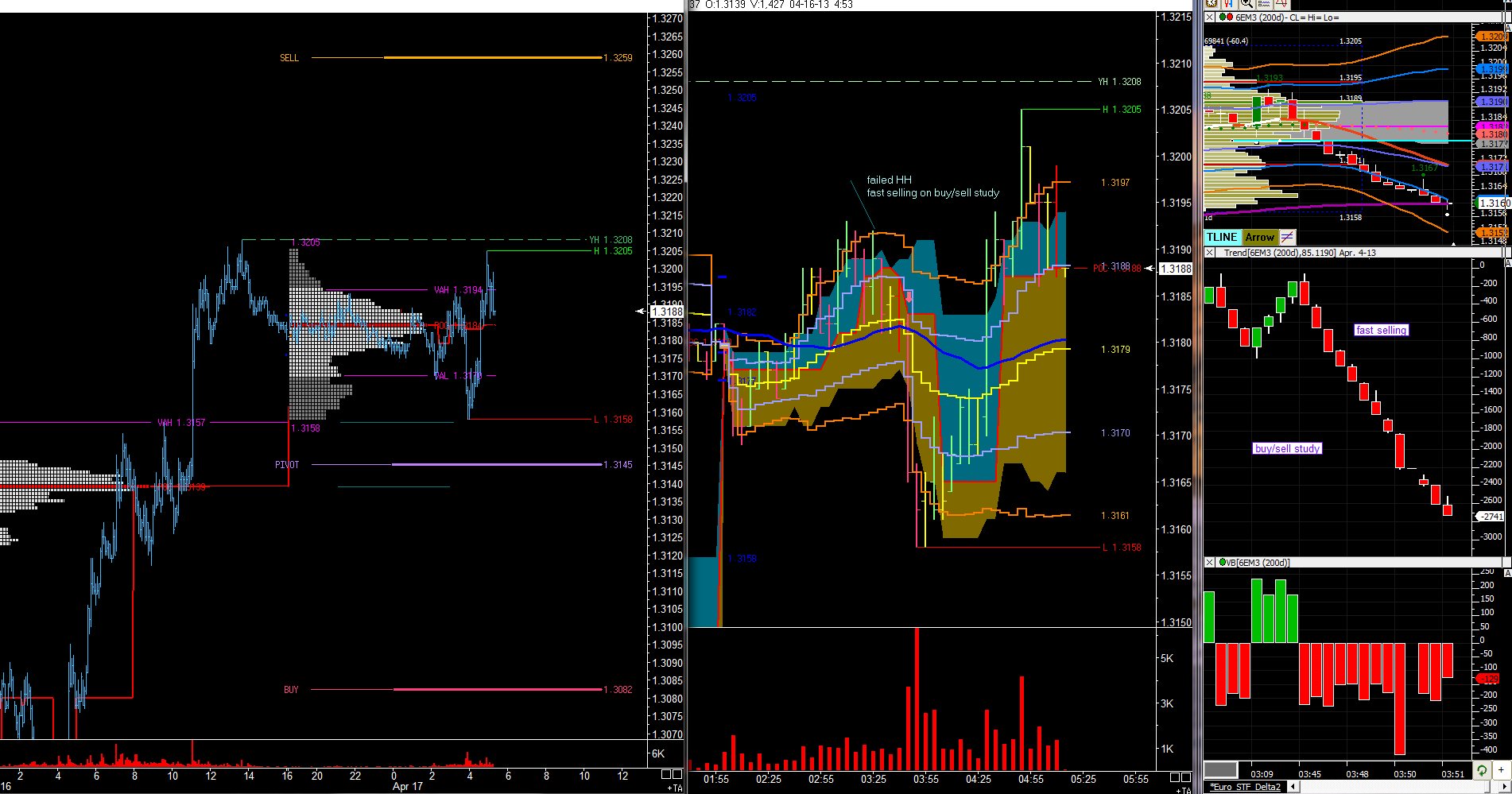Click the 'buy/sell study' annotation label
Image resolution: width=1512 pixels, height=794 pixels.
(1287, 448)
